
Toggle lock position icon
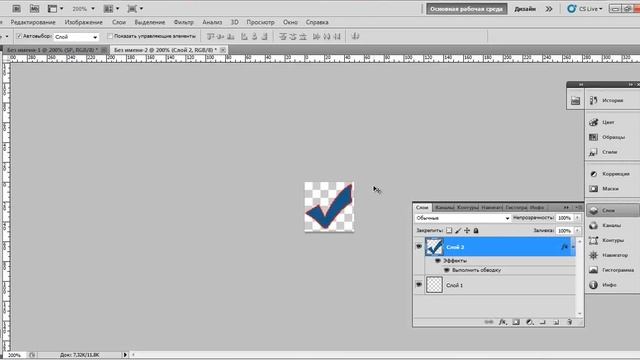tap(467, 231)
